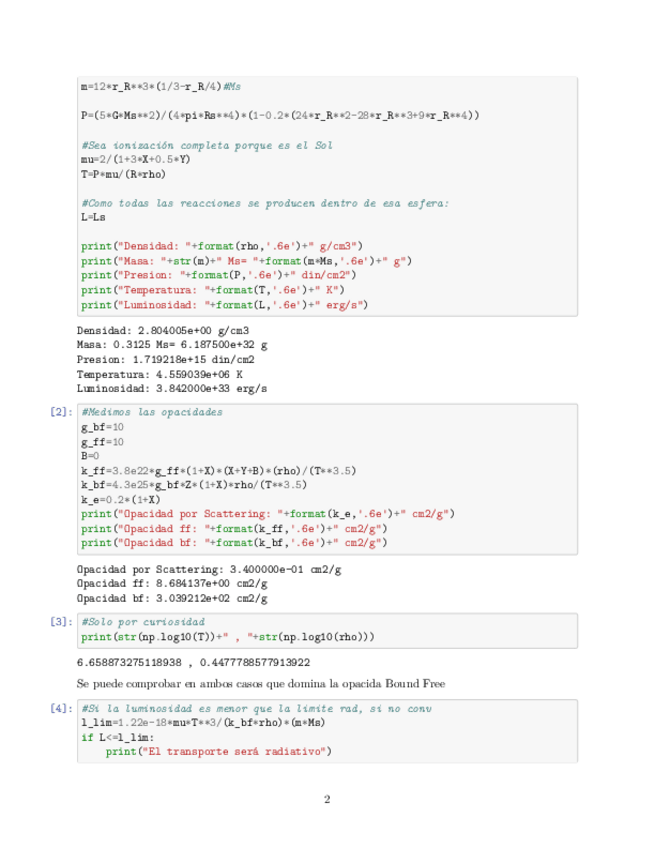The image size is (655, 848).
Task: Click output "Temperatura: 4.559039e+06 K"
Action: [x=160, y=374]
